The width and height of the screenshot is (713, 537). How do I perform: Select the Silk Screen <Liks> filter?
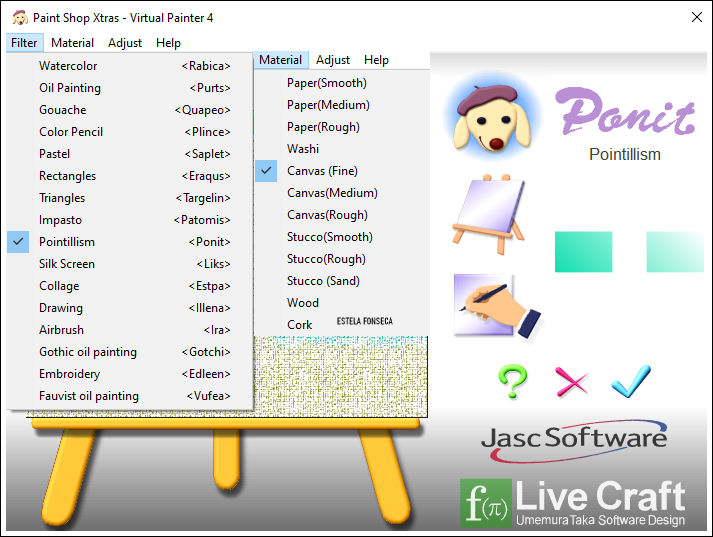pos(130,264)
